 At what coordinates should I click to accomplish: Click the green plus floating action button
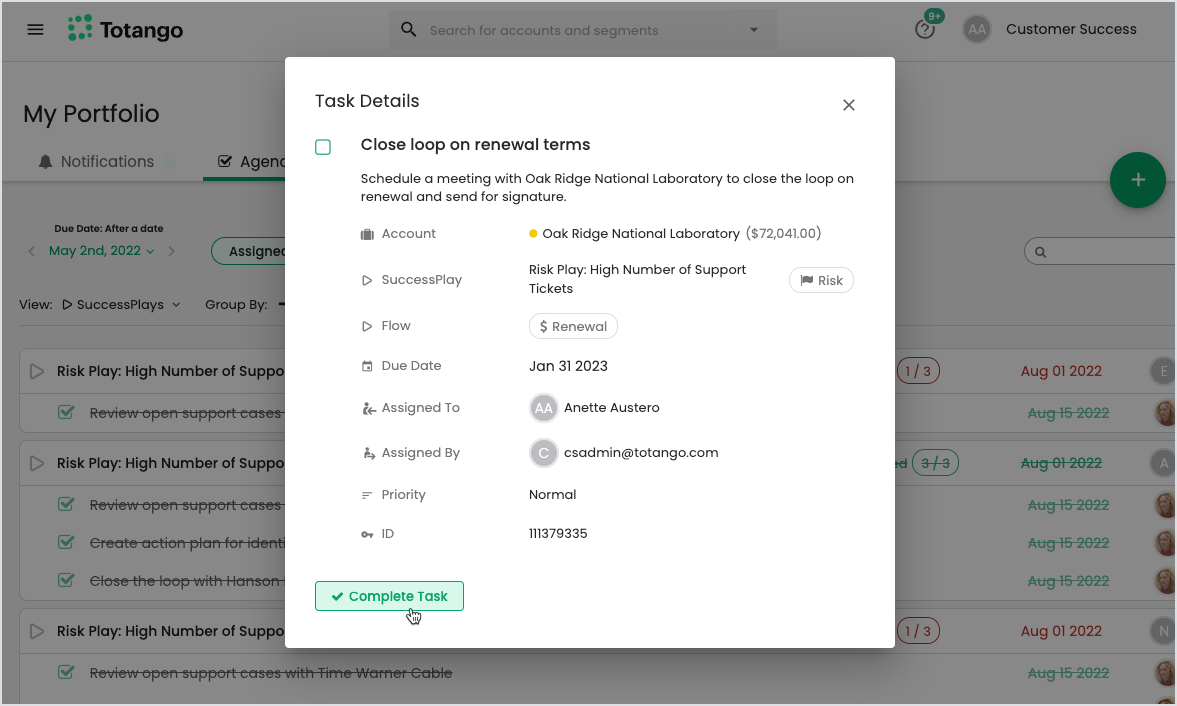tap(1137, 180)
